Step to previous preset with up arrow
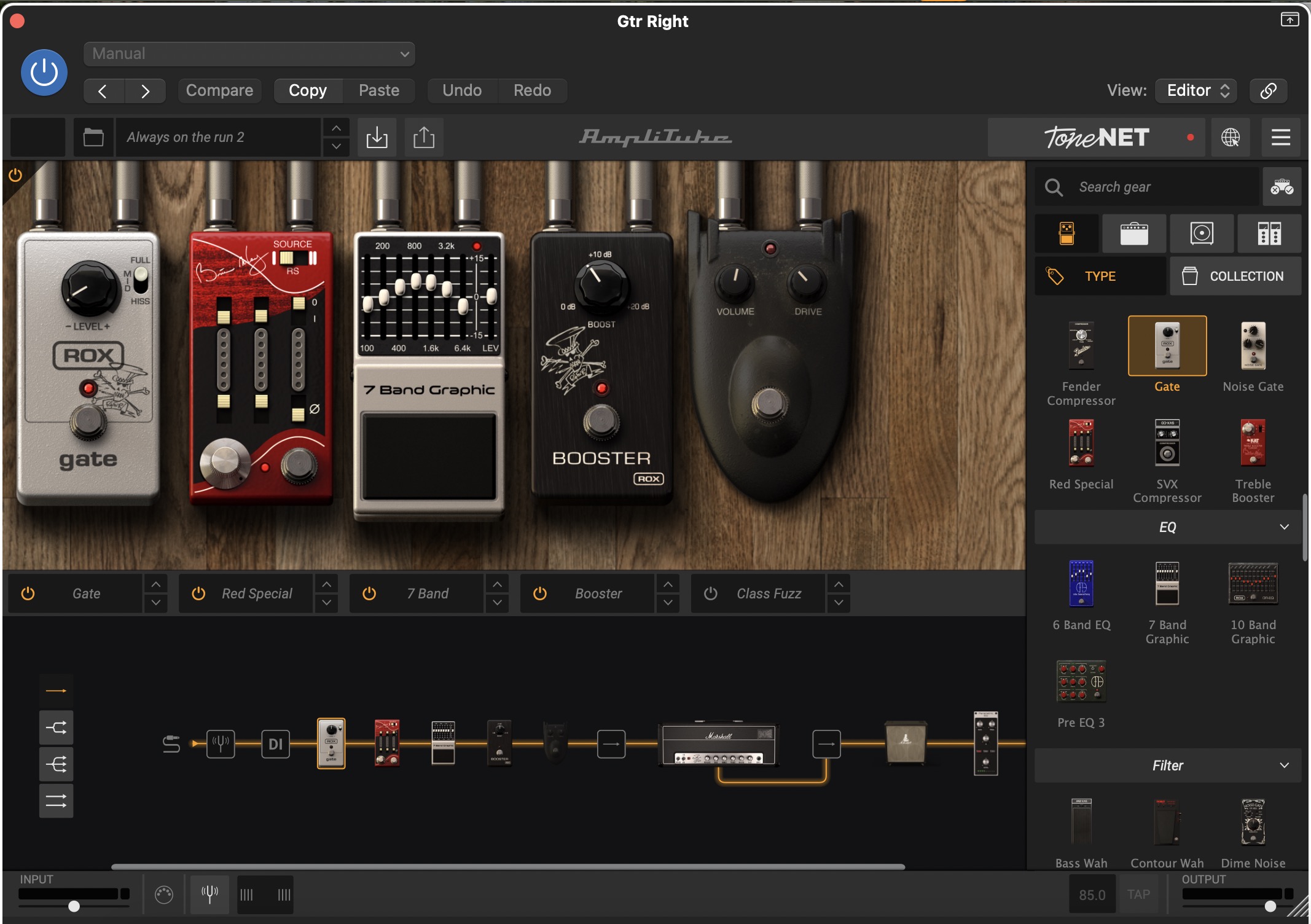This screenshot has width=1311, height=924. click(336, 128)
